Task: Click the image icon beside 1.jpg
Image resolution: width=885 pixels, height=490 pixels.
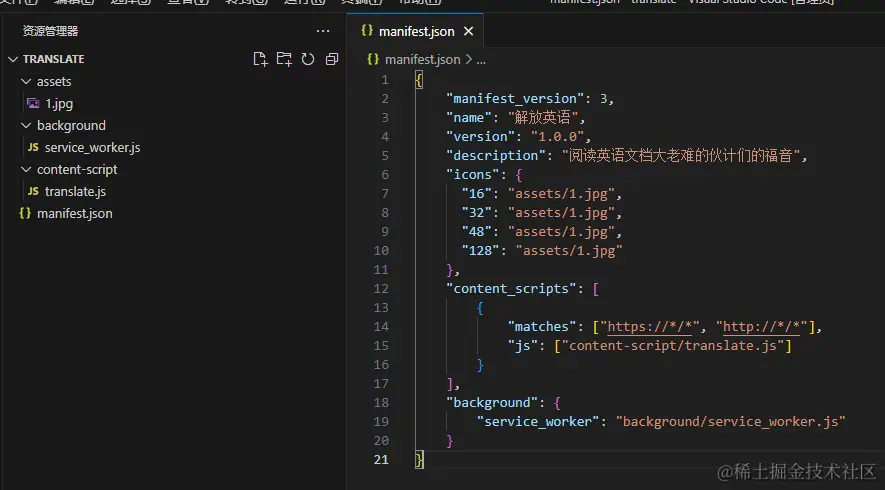Action: coord(33,103)
